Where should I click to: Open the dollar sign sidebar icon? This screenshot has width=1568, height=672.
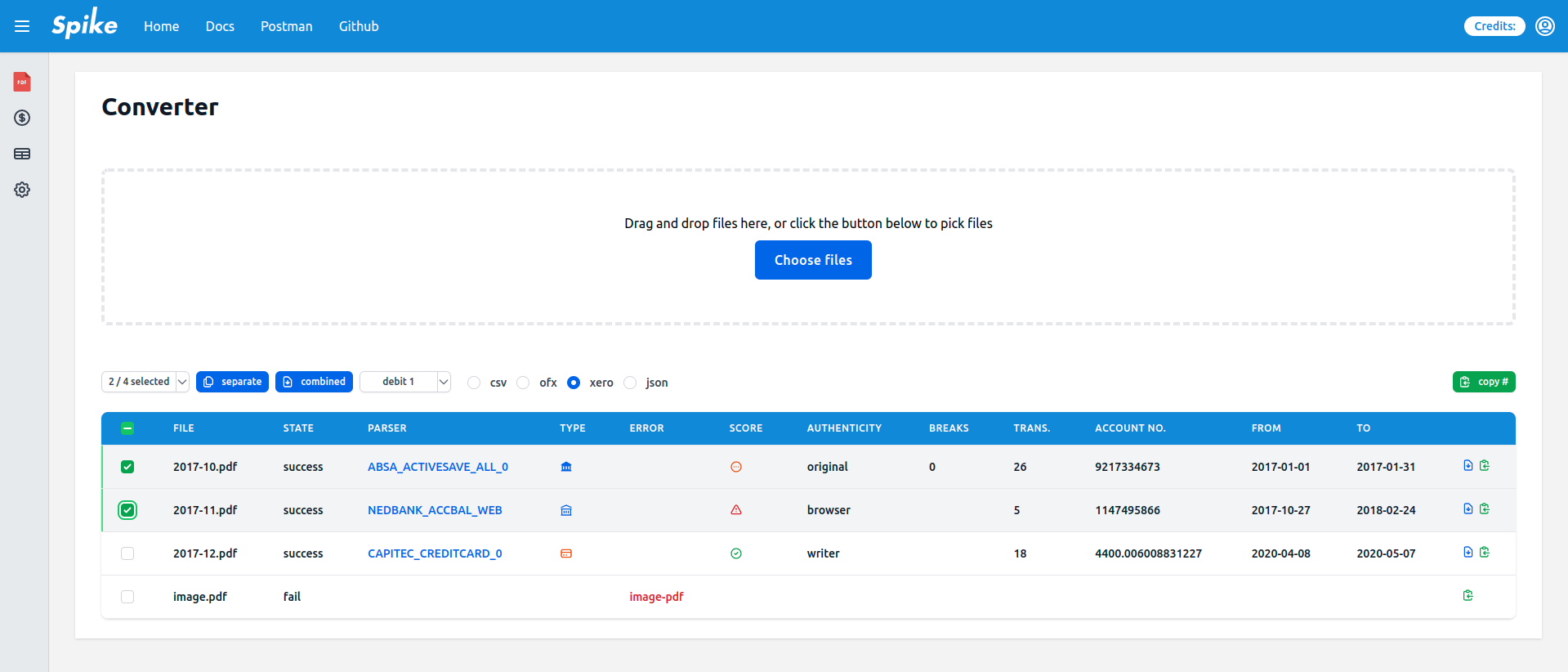click(x=22, y=118)
